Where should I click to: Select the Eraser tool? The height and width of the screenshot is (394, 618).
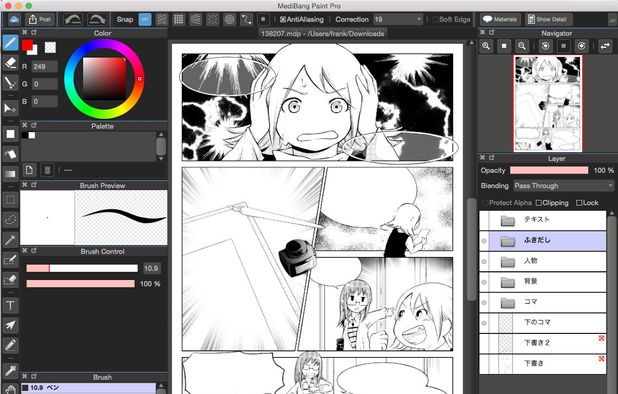pyautogui.click(x=10, y=63)
